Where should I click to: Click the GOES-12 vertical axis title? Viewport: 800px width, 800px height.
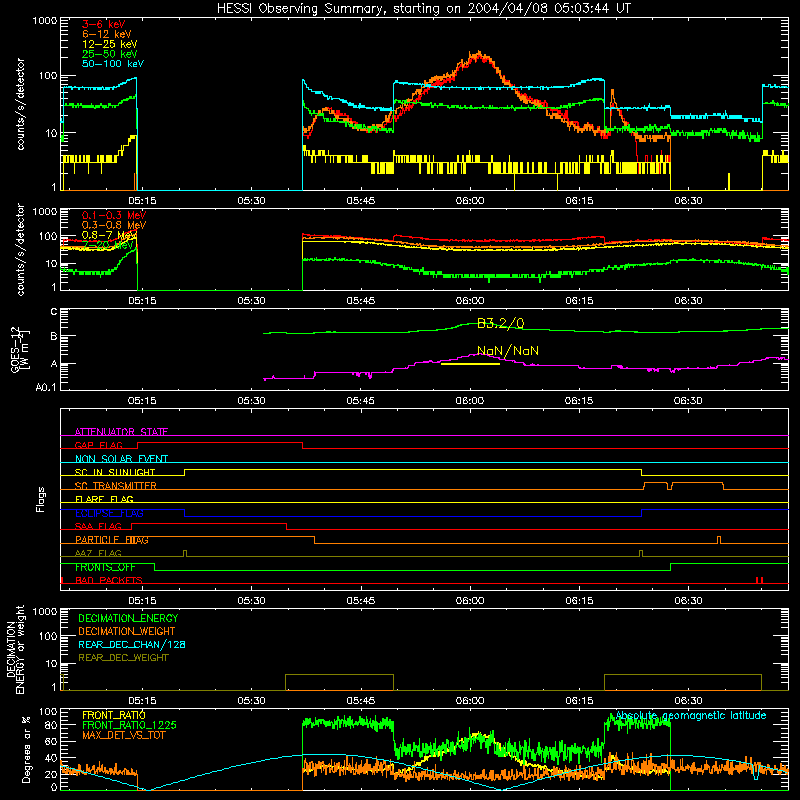(20, 349)
